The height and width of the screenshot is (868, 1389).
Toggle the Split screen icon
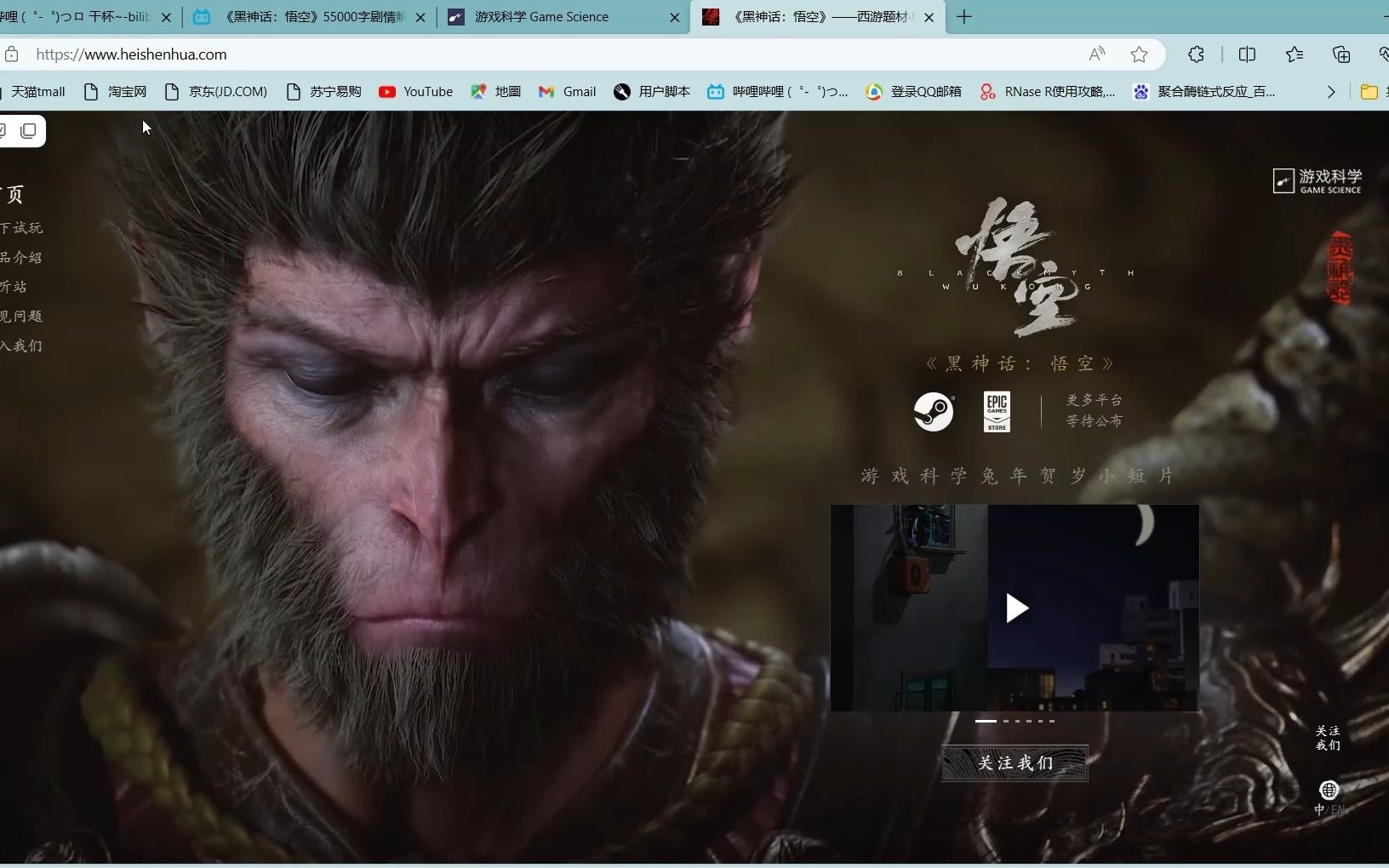tap(1248, 54)
